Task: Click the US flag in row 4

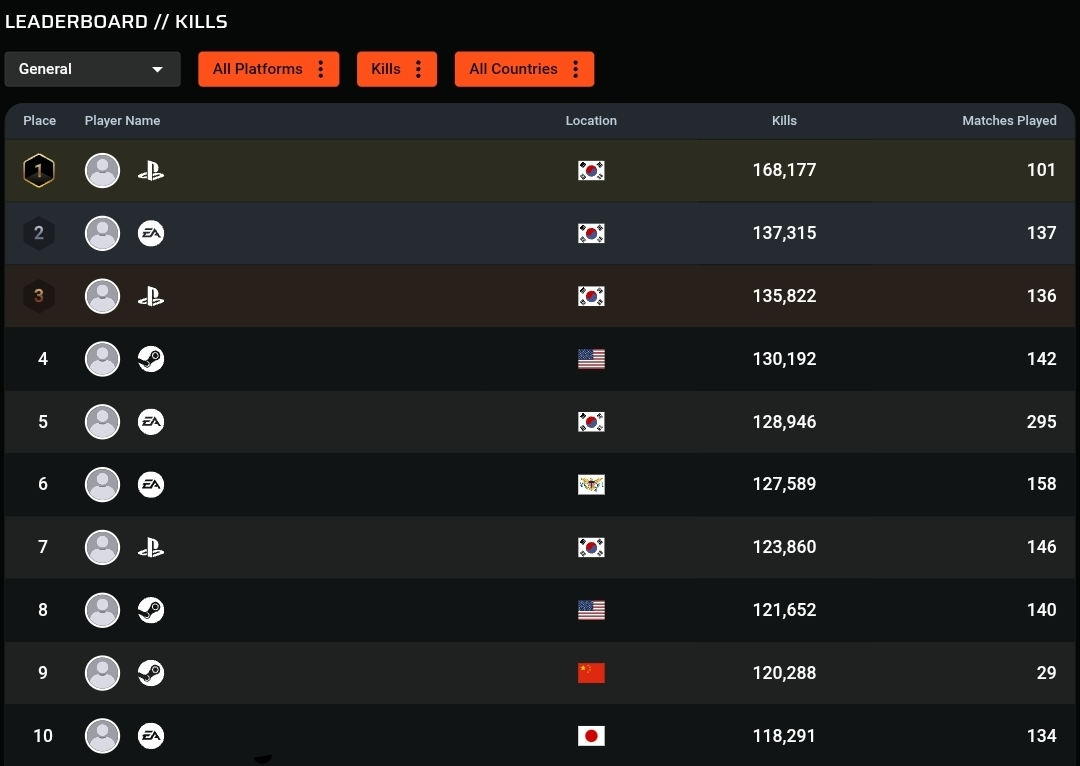Action: point(591,359)
